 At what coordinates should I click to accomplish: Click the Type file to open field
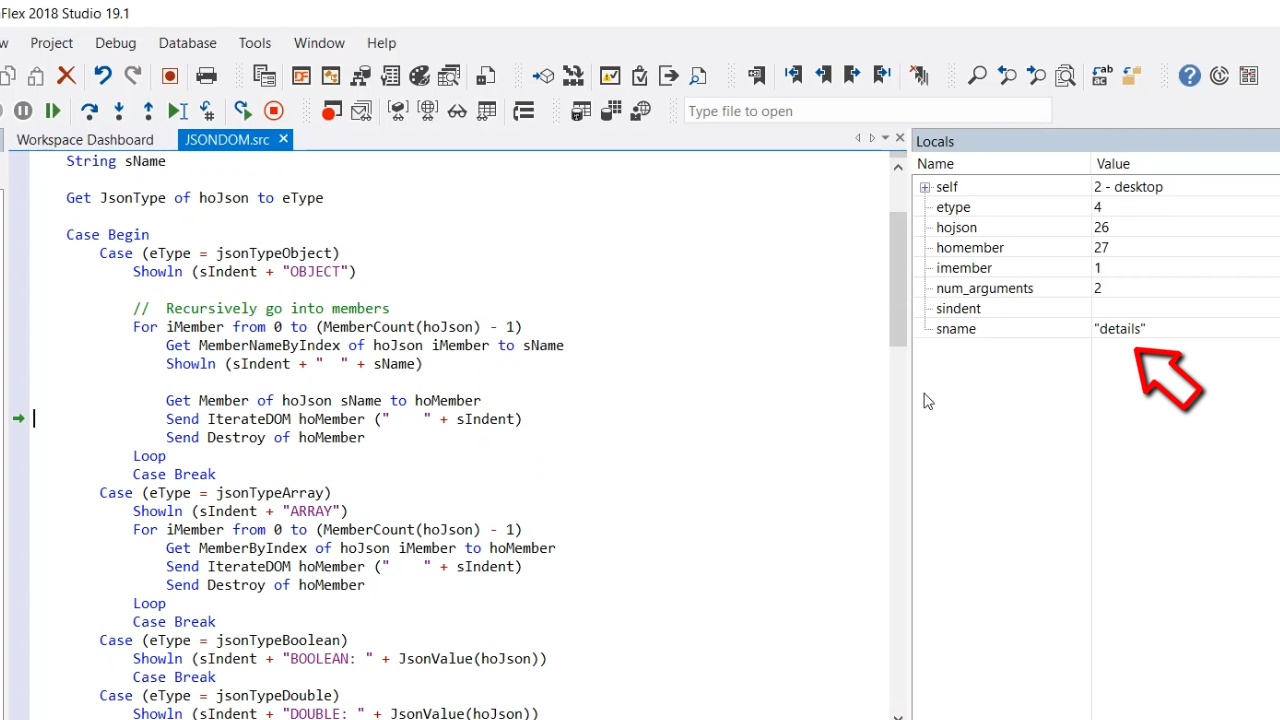pos(867,111)
